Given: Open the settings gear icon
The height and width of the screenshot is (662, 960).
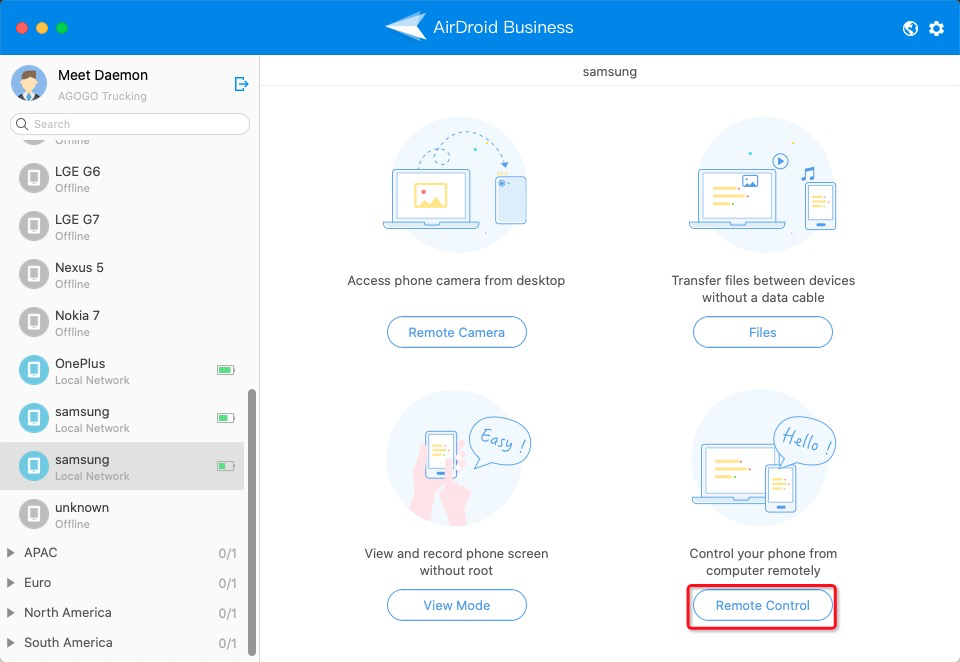Looking at the screenshot, I should [936, 28].
